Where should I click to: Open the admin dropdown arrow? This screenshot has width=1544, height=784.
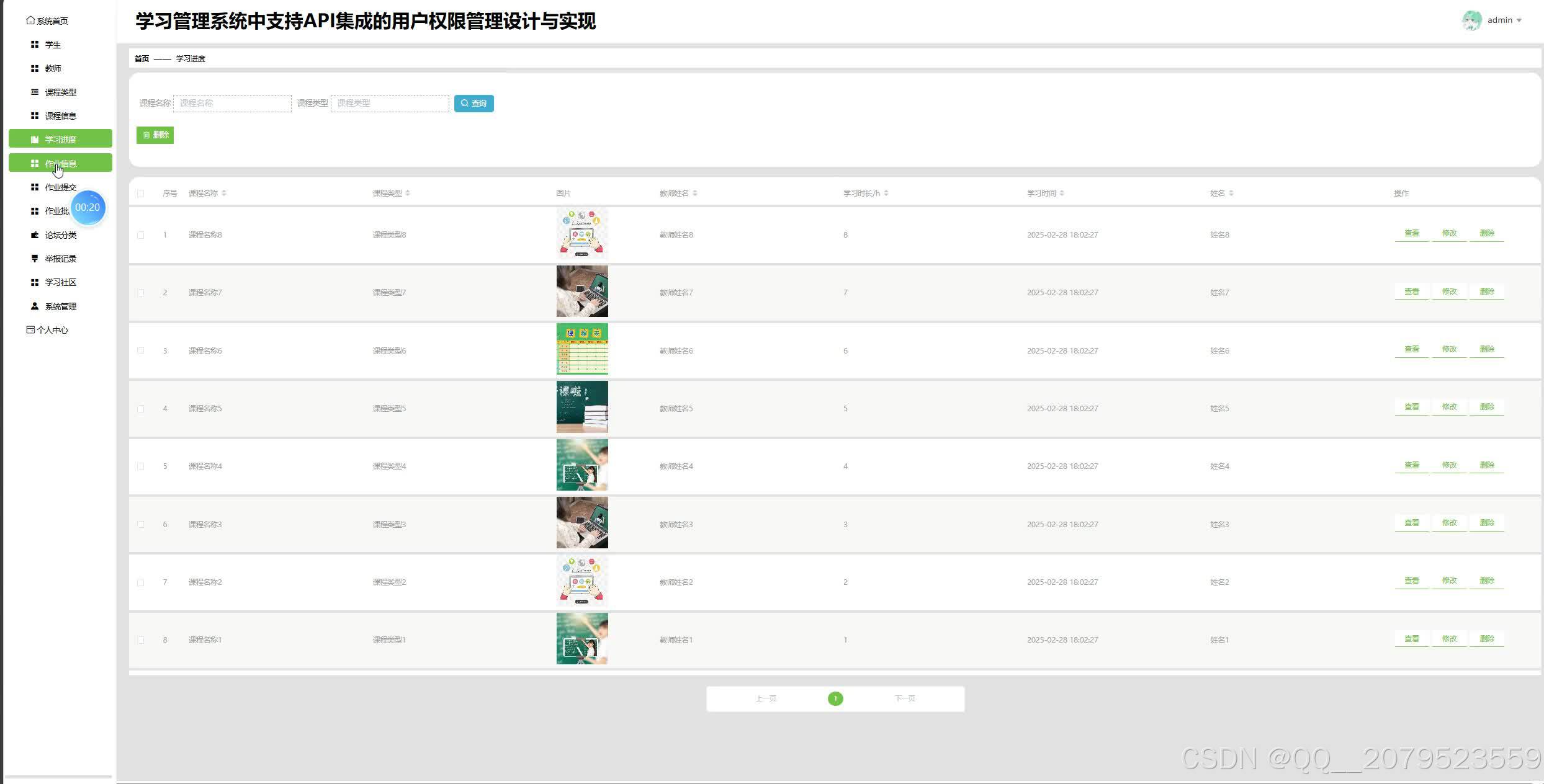tap(1519, 20)
